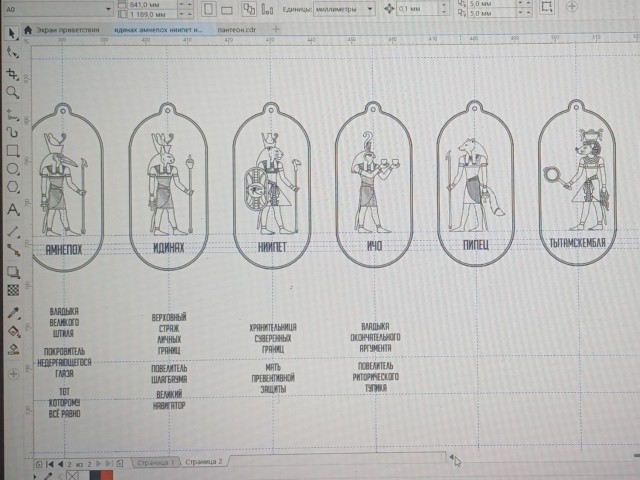Add page after current page icon

[x=120, y=463]
